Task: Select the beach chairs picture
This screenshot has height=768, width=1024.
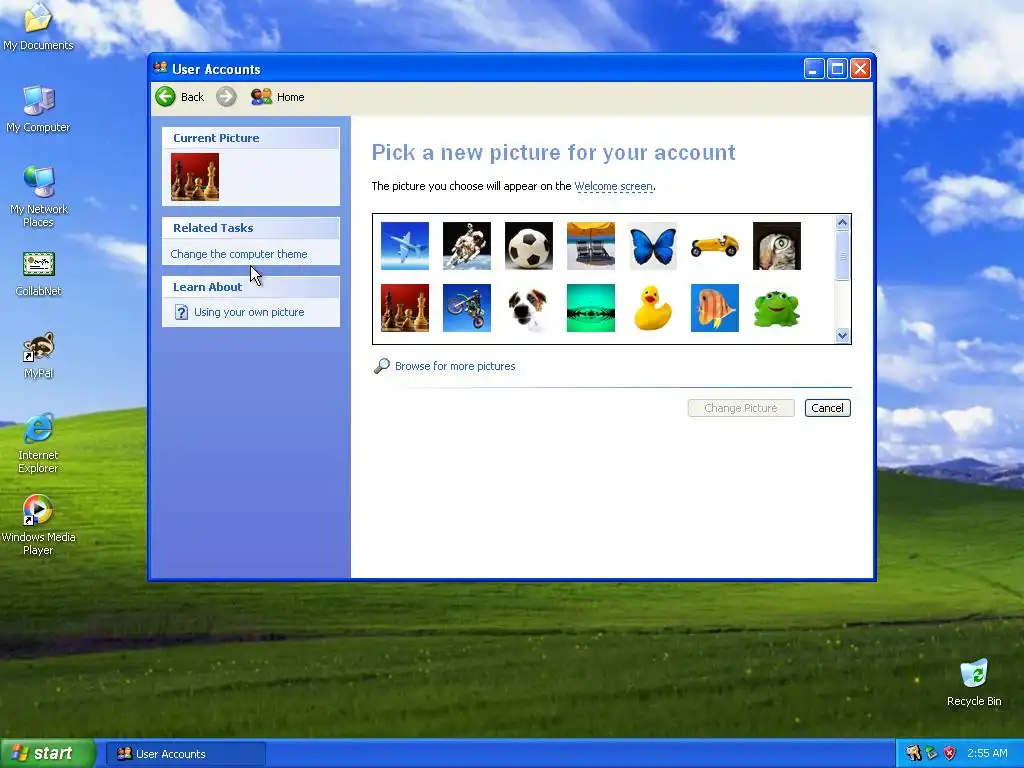Action: pyautogui.click(x=591, y=246)
